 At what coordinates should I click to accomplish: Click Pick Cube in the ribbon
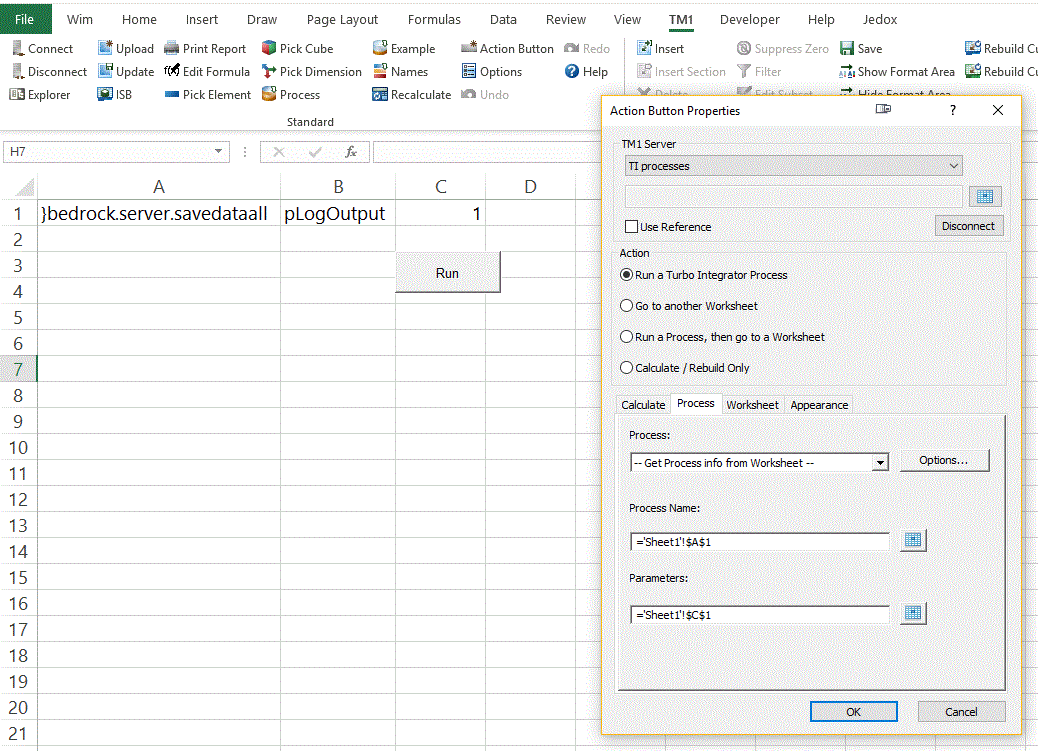297,48
